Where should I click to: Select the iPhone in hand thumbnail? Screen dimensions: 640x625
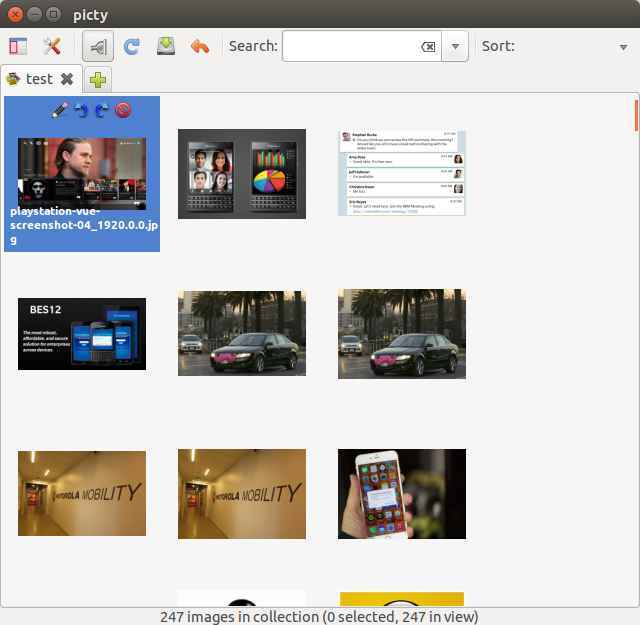(x=402, y=494)
